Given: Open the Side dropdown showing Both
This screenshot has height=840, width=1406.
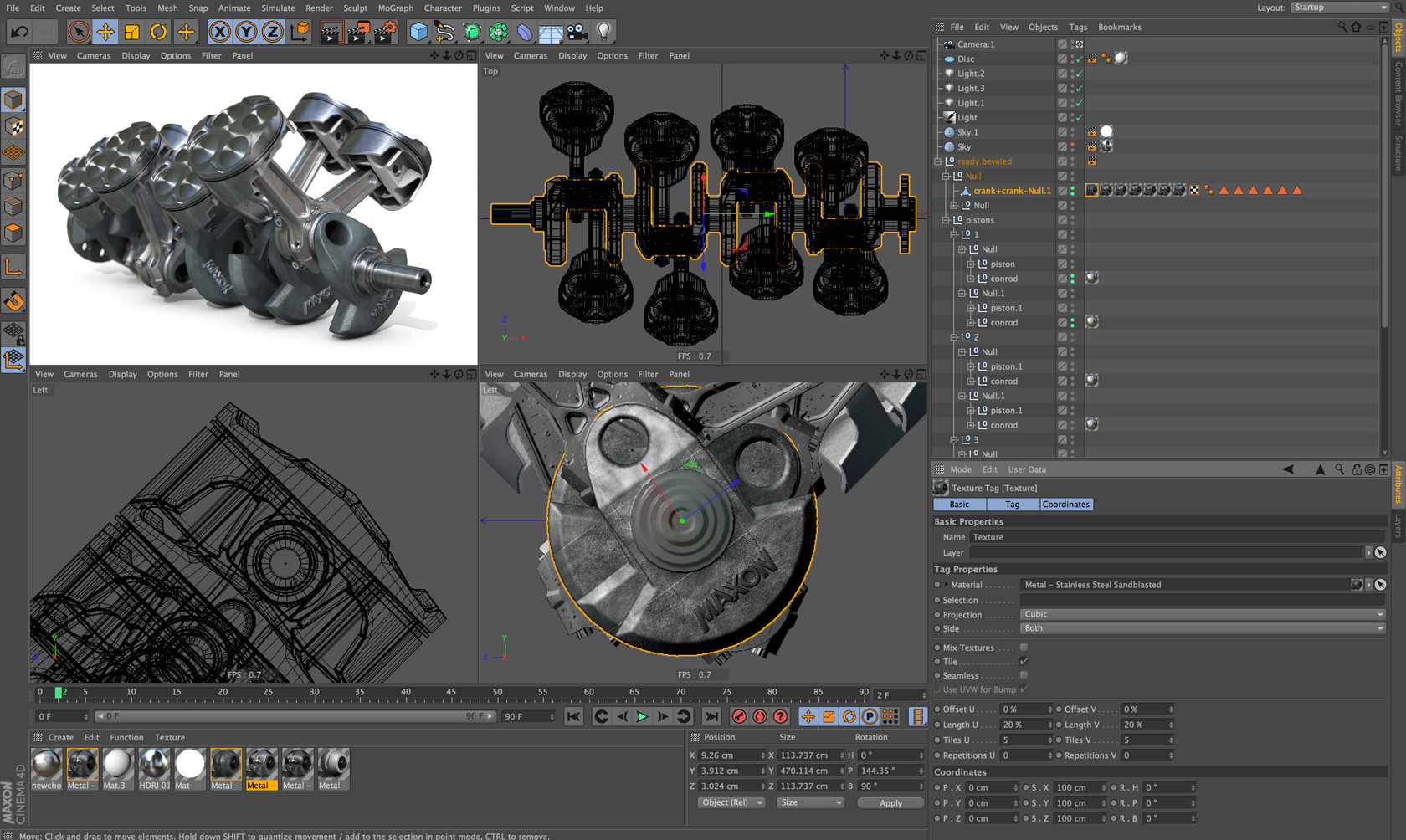Looking at the screenshot, I should coord(1203,628).
